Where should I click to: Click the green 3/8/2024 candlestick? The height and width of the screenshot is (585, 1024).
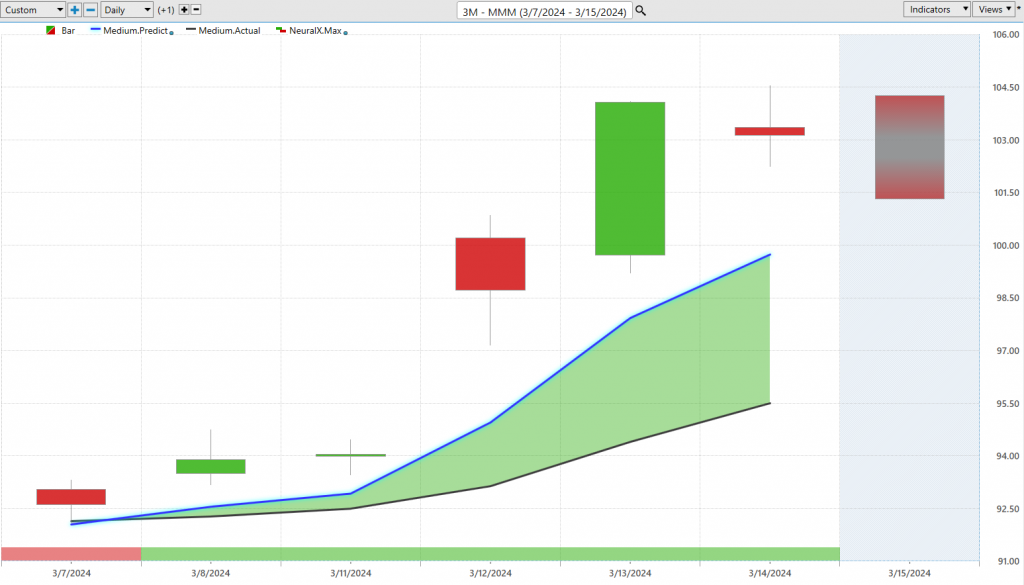210,466
